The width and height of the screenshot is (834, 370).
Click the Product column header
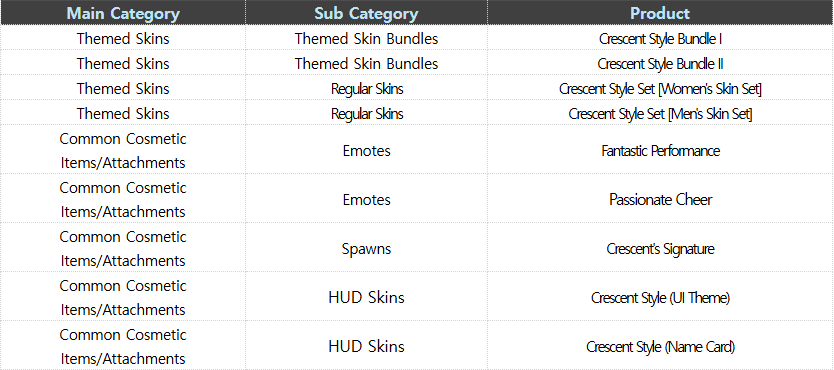[660, 13]
